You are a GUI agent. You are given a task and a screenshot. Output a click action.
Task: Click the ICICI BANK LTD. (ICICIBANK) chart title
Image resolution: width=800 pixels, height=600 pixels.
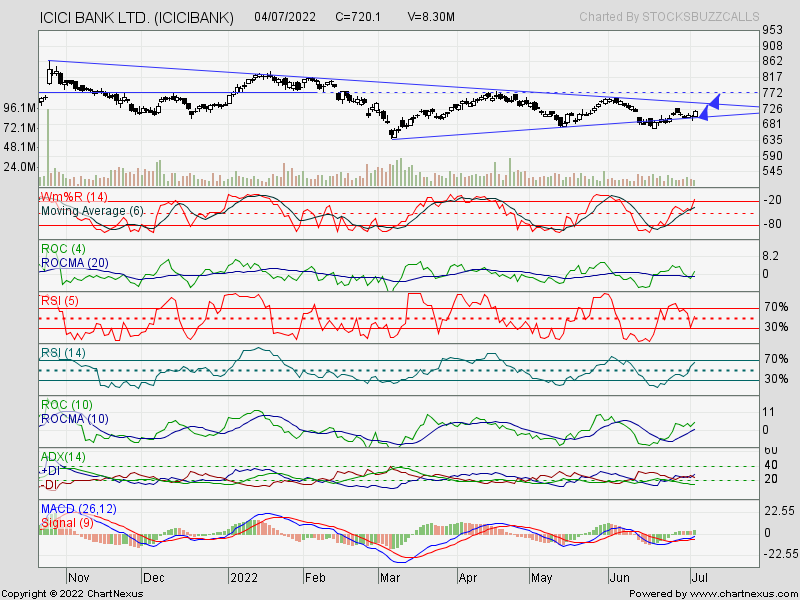coord(137,18)
